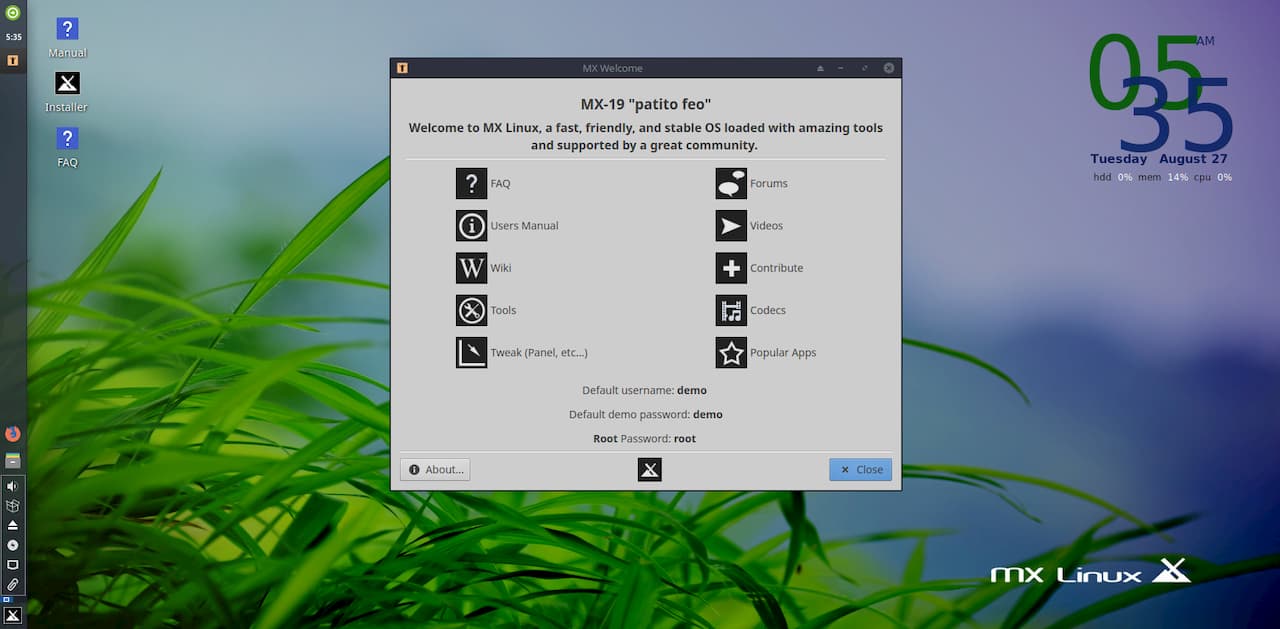Screen dimensions: 1280x629
Task: Click the 'MX-19 "patito feo"' heading
Action: coord(646,104)
